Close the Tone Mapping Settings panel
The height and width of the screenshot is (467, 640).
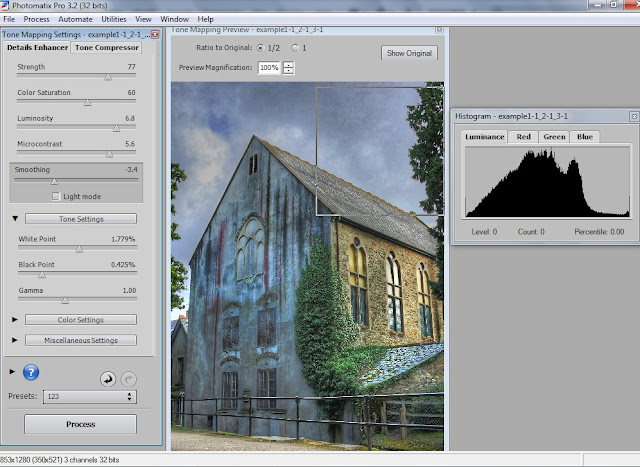pyautogui.click(x=155, y=33)
